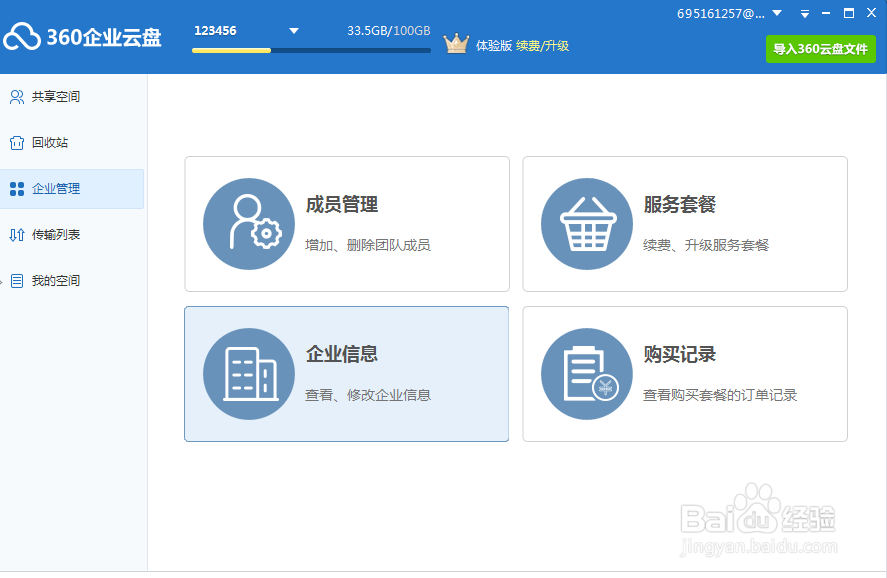This screenshot has width=887, height=578.
Task: Click the 传输列表 up-down arrows icon
Action: (x=17, y=235)
